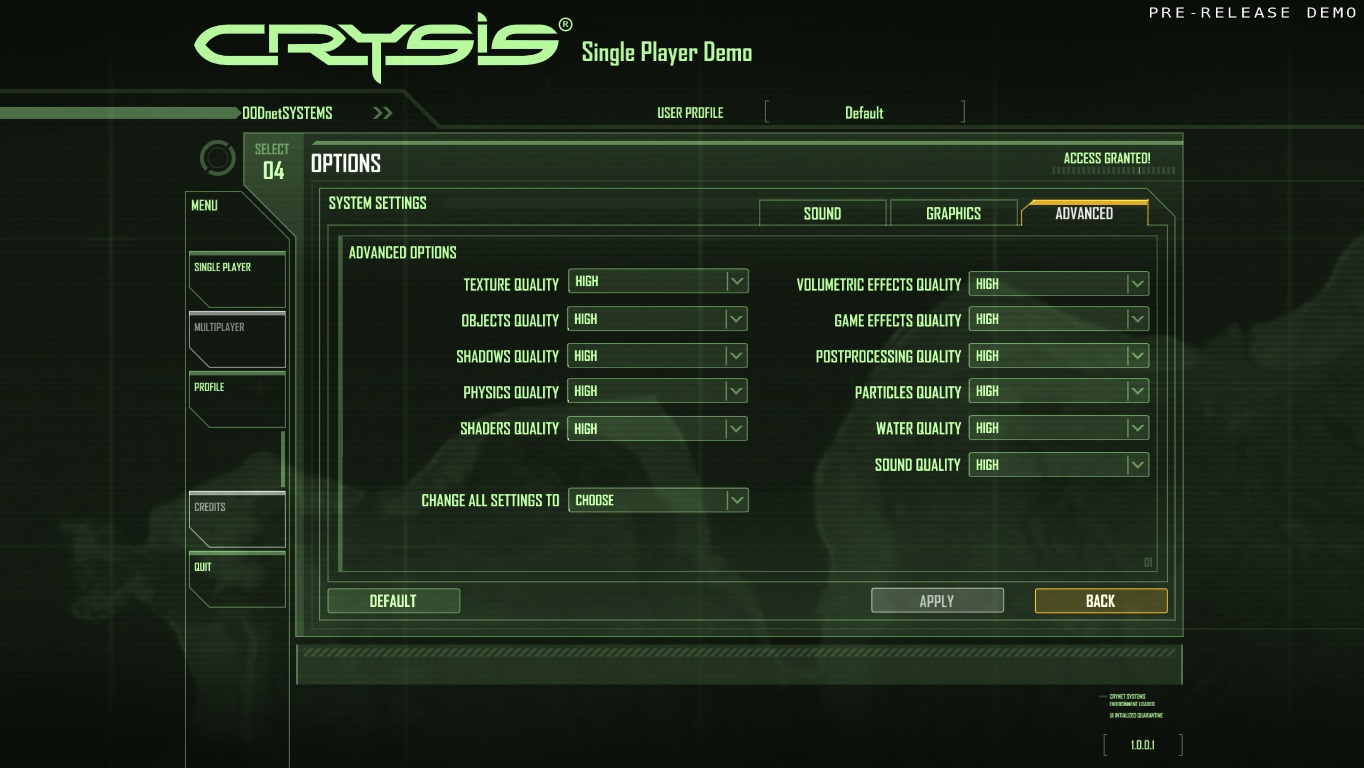Open Single Player from the menu

[x=237, y=279]
